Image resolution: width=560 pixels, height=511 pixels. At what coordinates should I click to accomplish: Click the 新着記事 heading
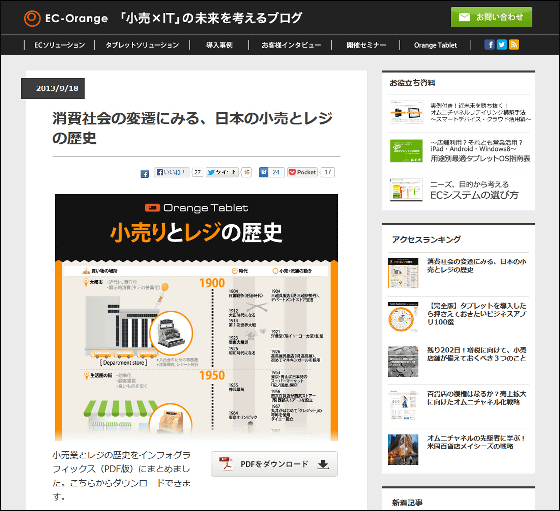(x=408, y=502)
